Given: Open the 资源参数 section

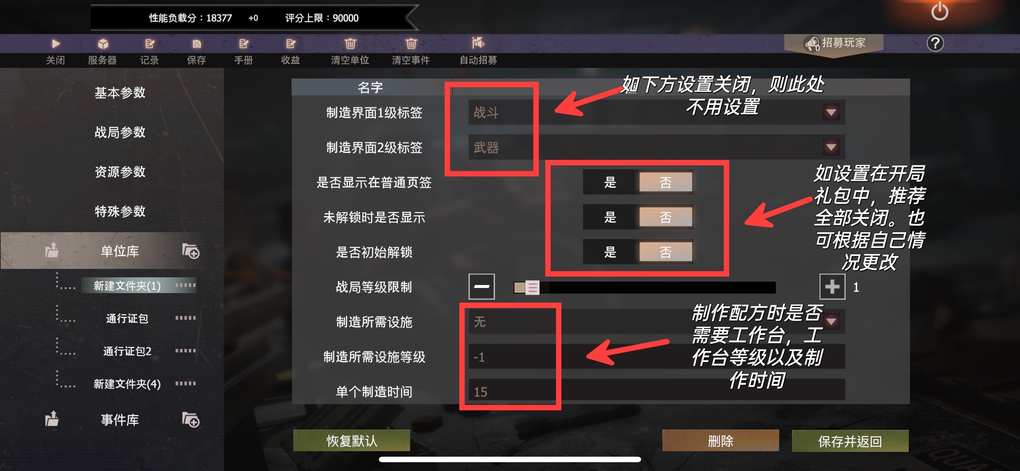Looking at the screenshot, I should click(120, 172).
